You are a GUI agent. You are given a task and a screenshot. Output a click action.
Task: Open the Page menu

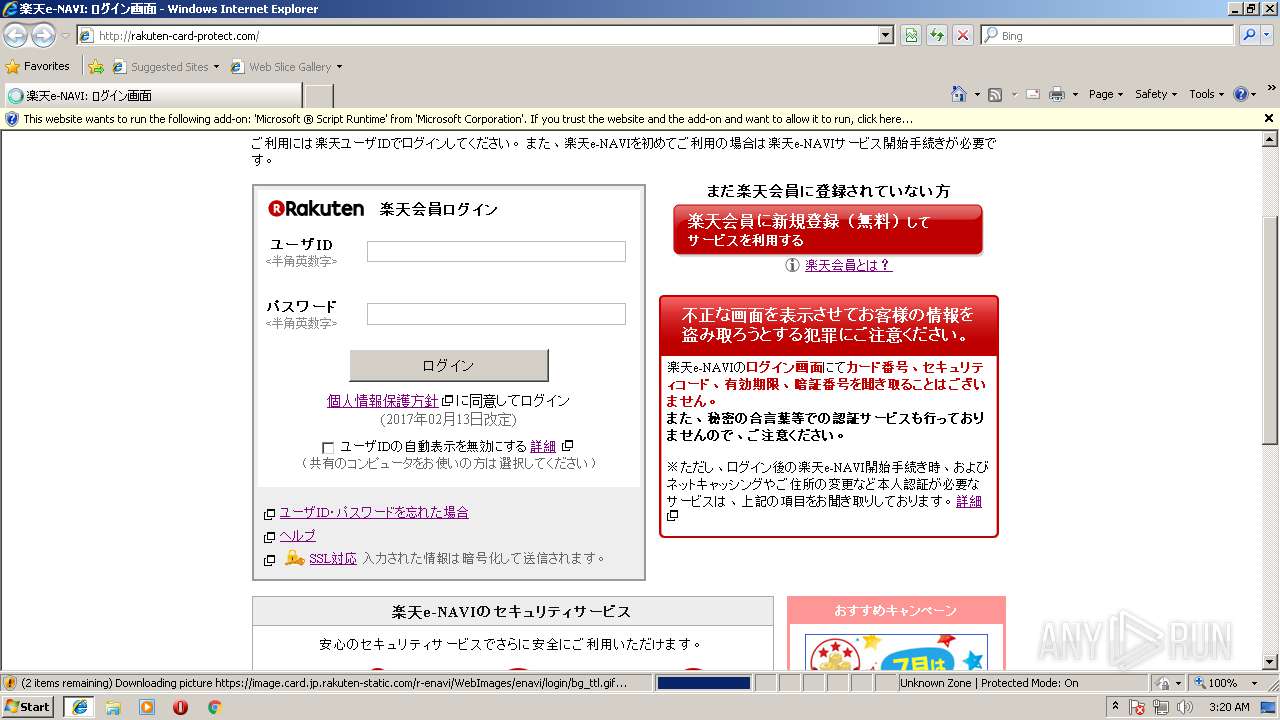(x=1106, y=94)
